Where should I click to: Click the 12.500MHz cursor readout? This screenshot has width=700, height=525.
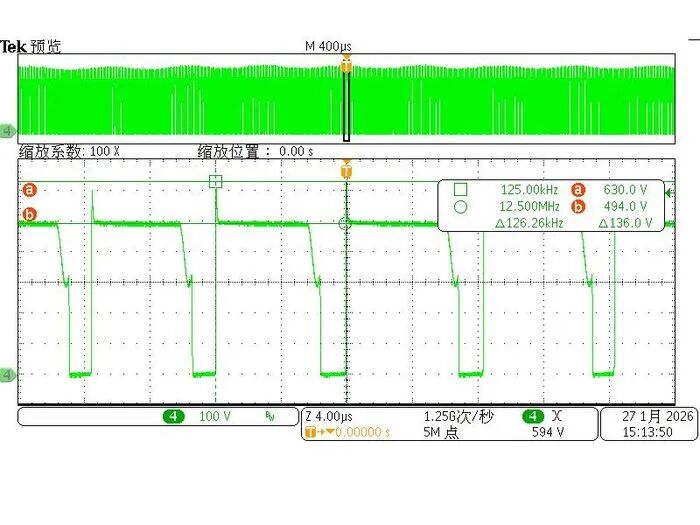click(x=529, y=207)
